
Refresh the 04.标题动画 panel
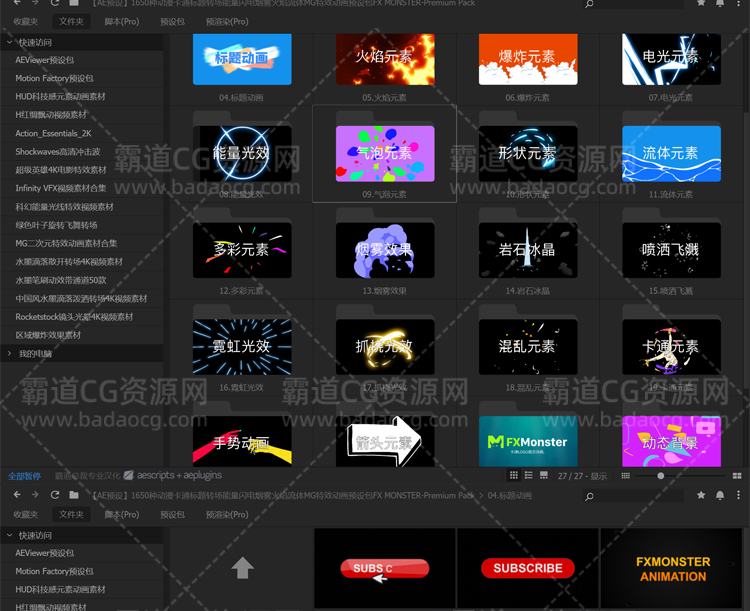[55, 495]
